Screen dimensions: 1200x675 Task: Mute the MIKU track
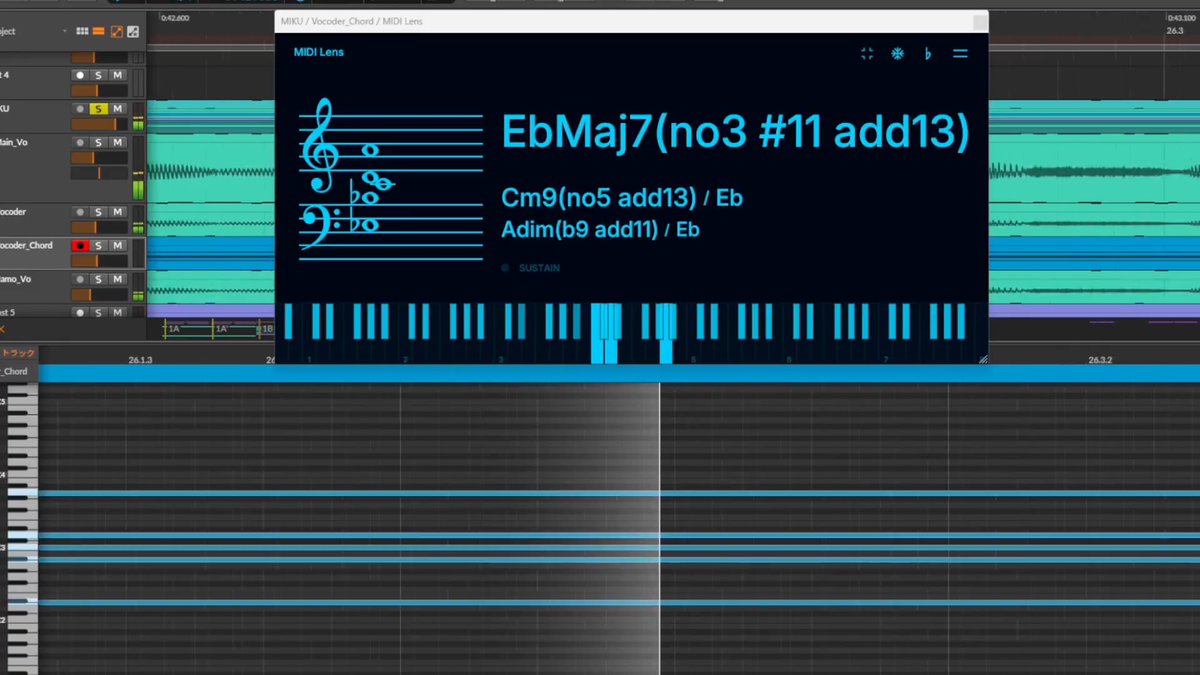pyautogui.click(x=117, y=109)
